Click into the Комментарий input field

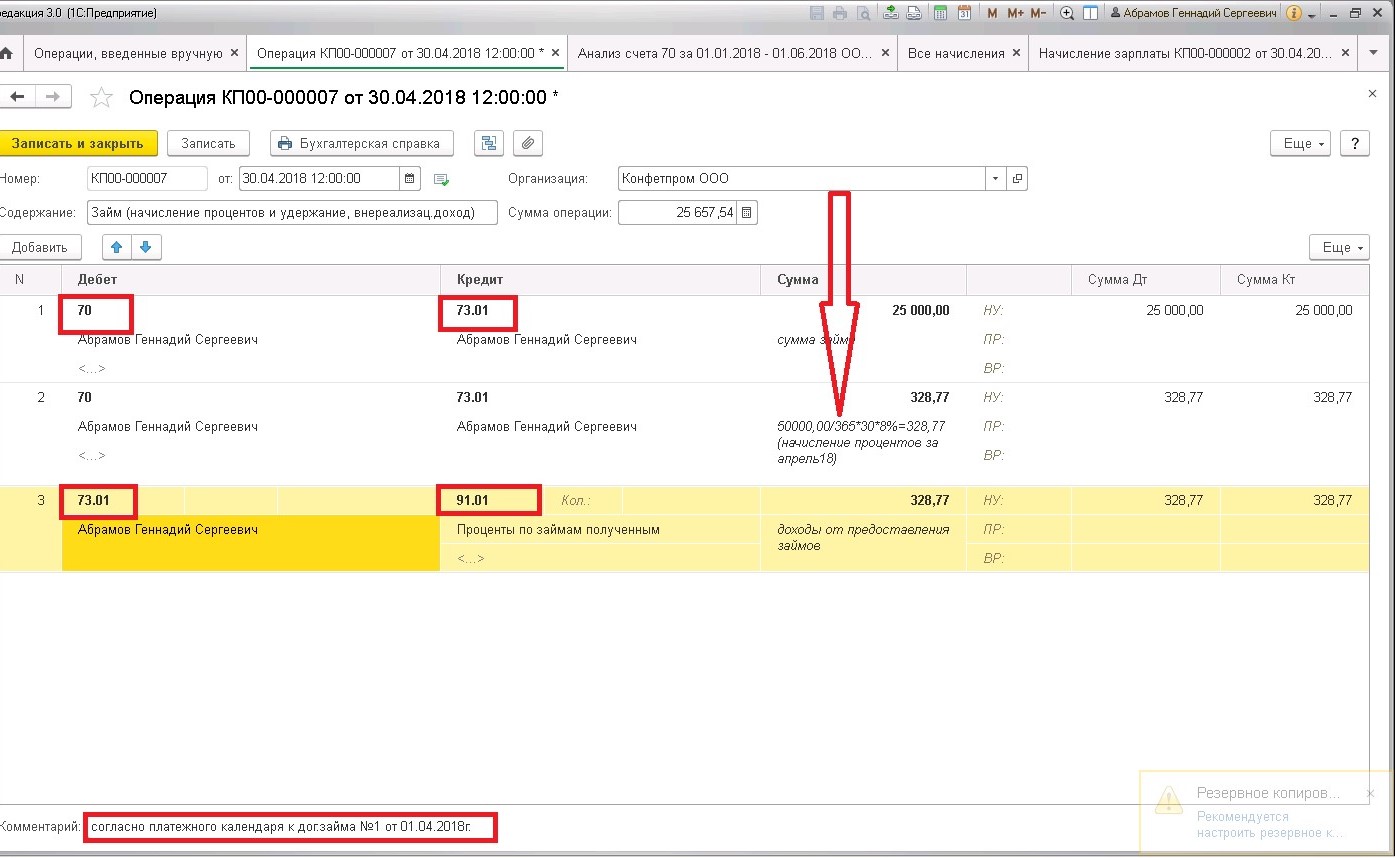point(290,828)
